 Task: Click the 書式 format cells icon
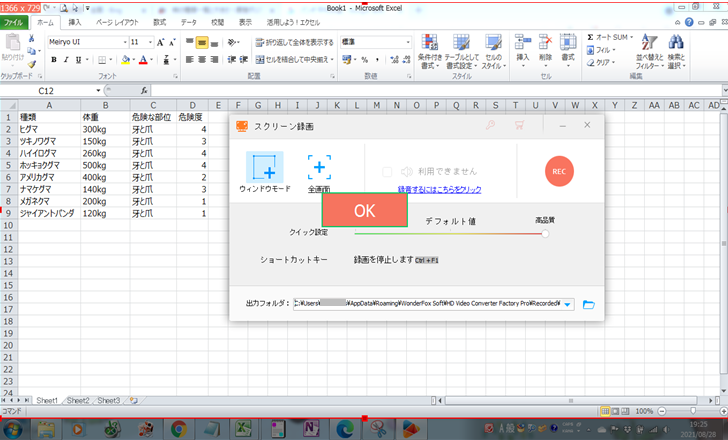568,42
